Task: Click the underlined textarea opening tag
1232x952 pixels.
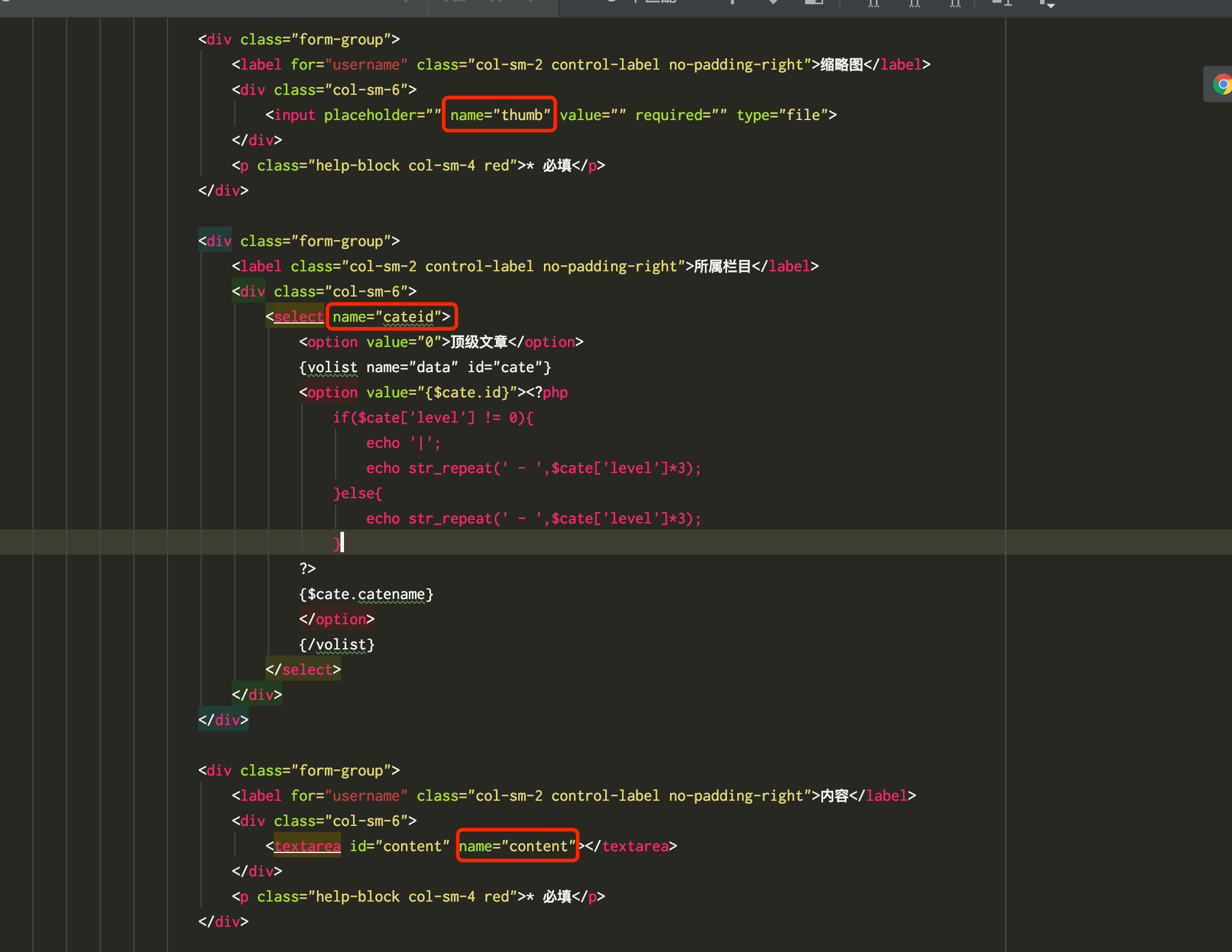Action: [307, 846]
